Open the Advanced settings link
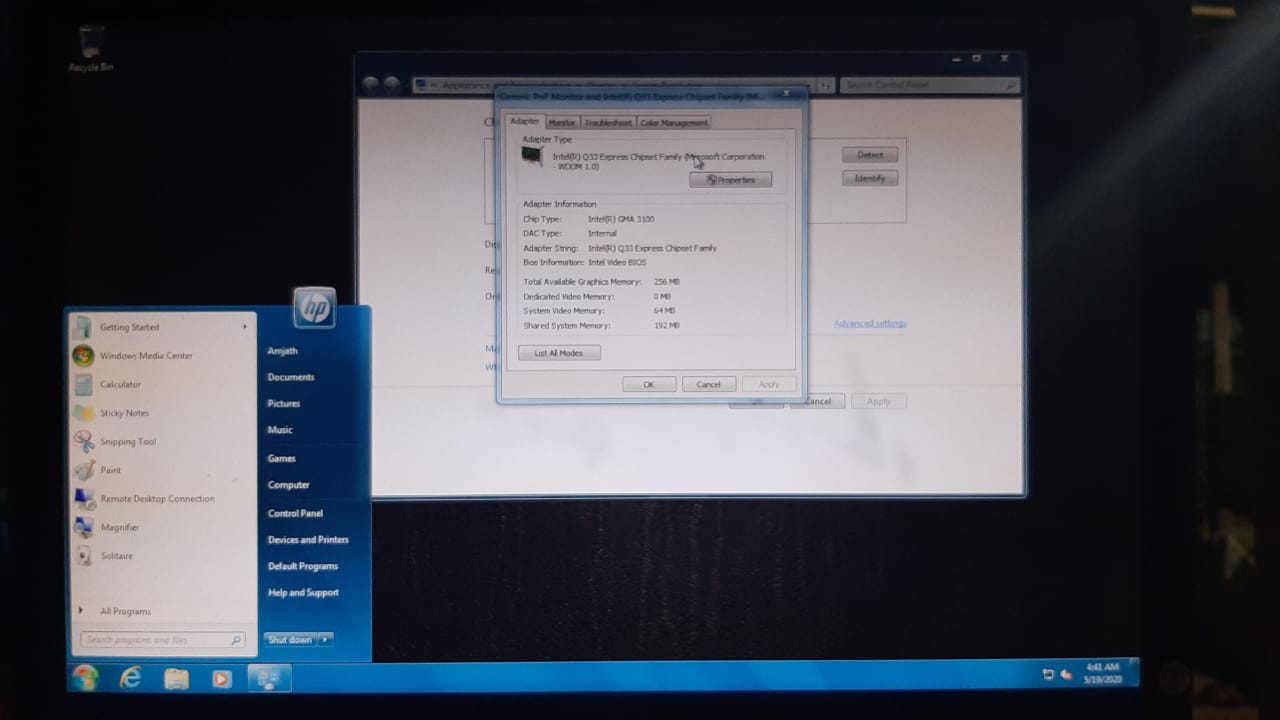Viewport: 1280px width, 720px height. tap(869, 323)
